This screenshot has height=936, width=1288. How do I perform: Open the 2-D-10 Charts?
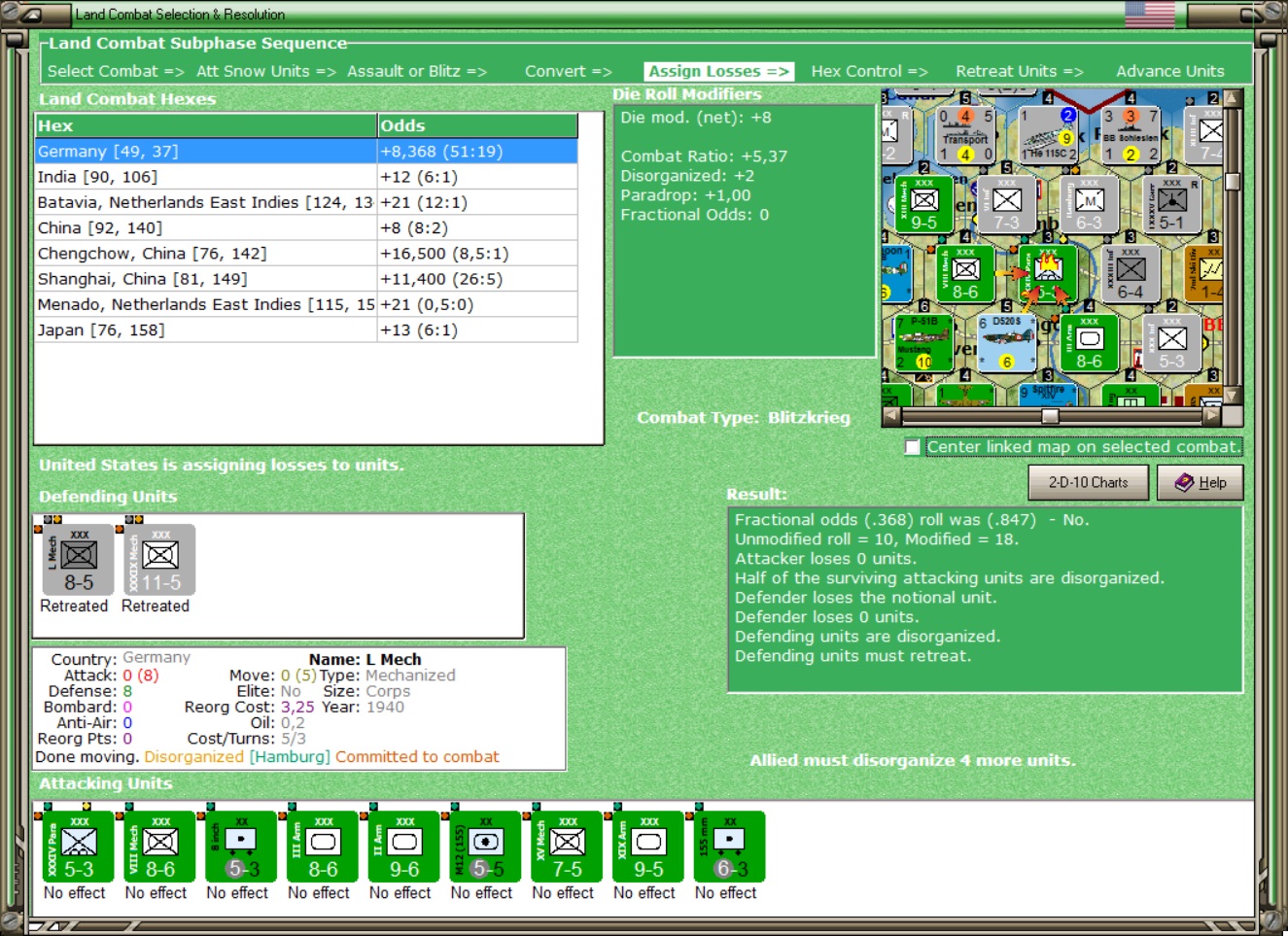click(x=1088, y=482)
